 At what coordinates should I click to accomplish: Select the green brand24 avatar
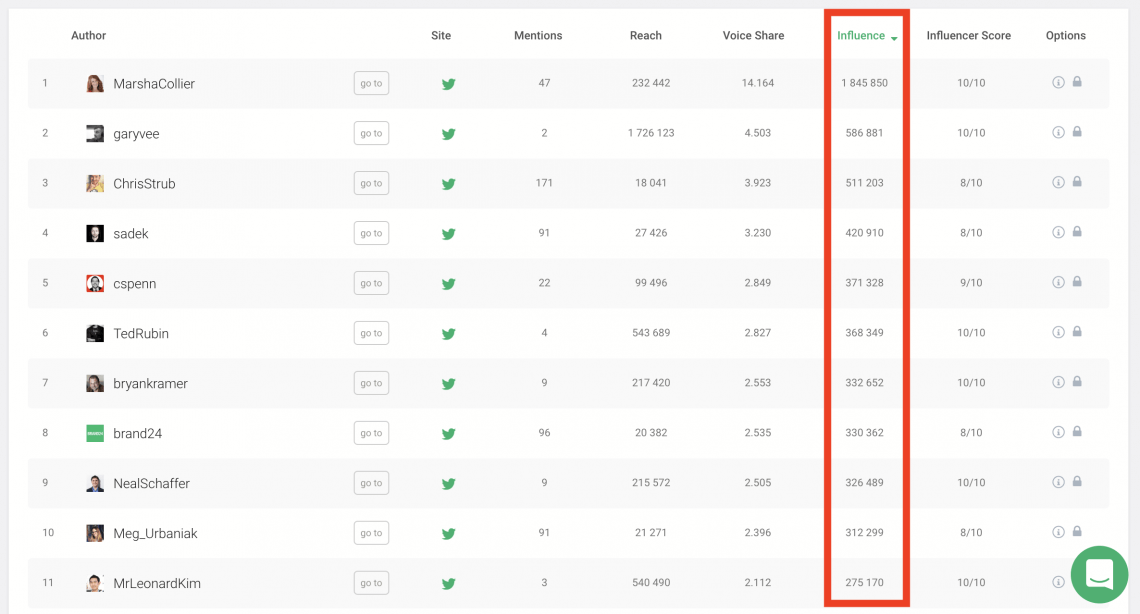95,434
